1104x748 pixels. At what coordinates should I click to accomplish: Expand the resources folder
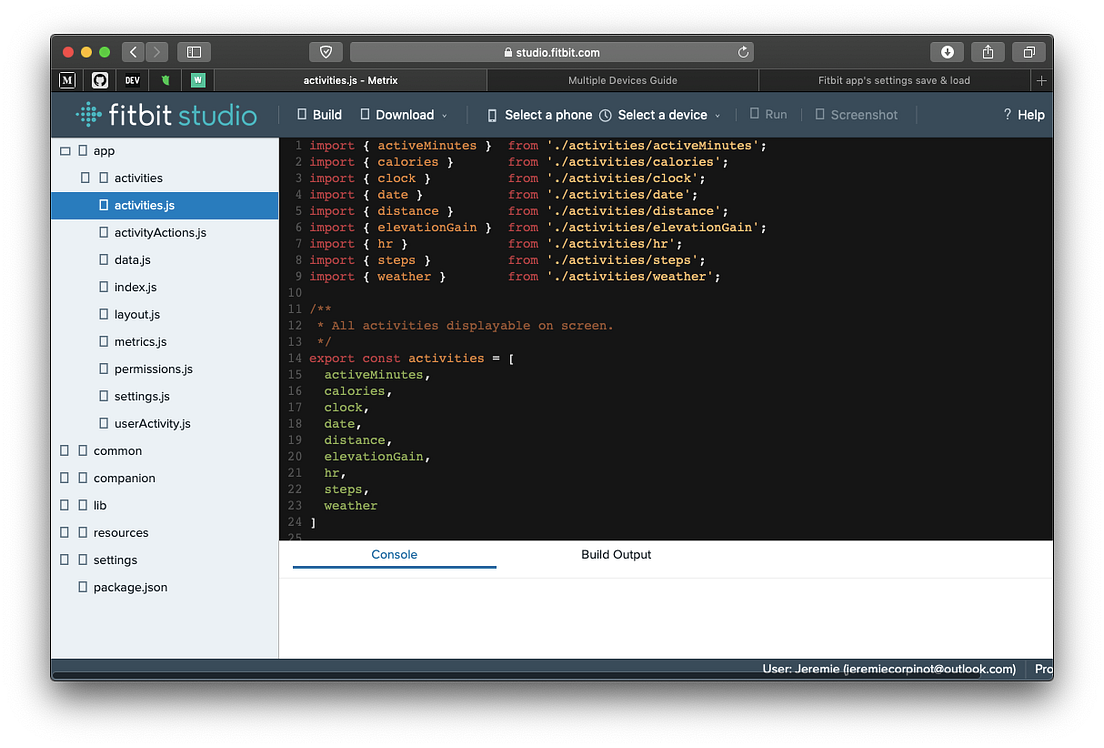pyautogui.click(x=65, y=532)
